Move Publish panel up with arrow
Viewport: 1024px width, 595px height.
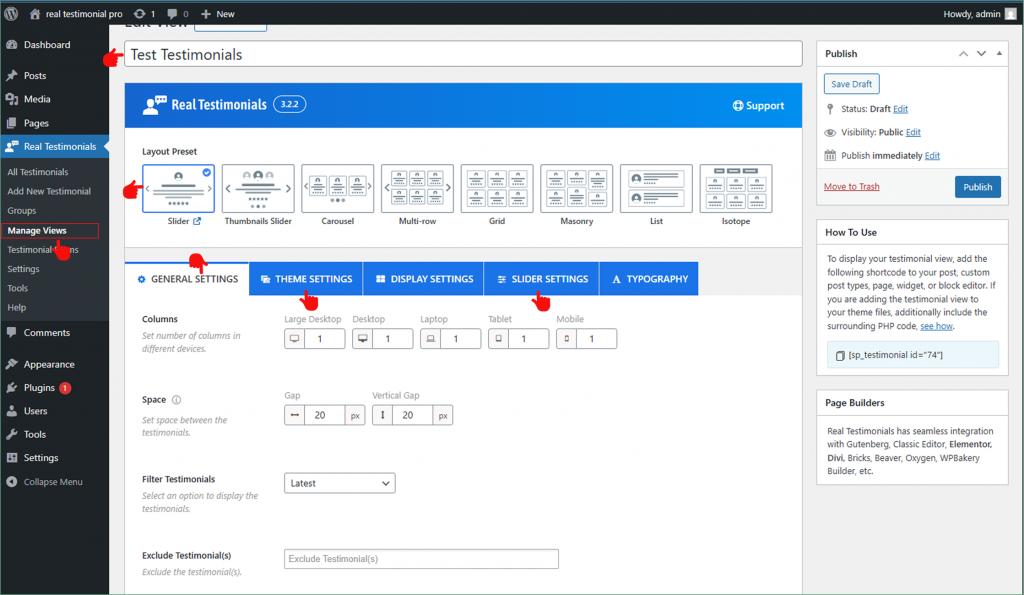(x=963, y=54)
